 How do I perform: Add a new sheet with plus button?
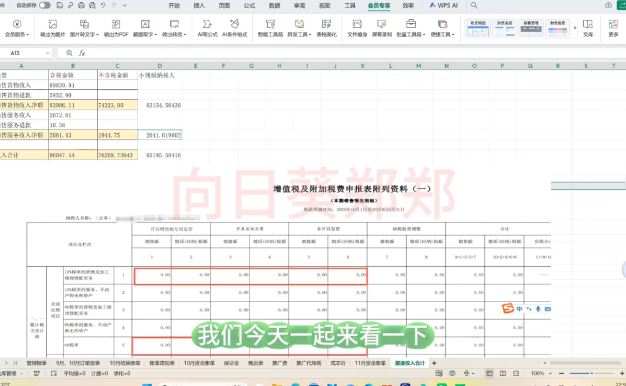434,363
